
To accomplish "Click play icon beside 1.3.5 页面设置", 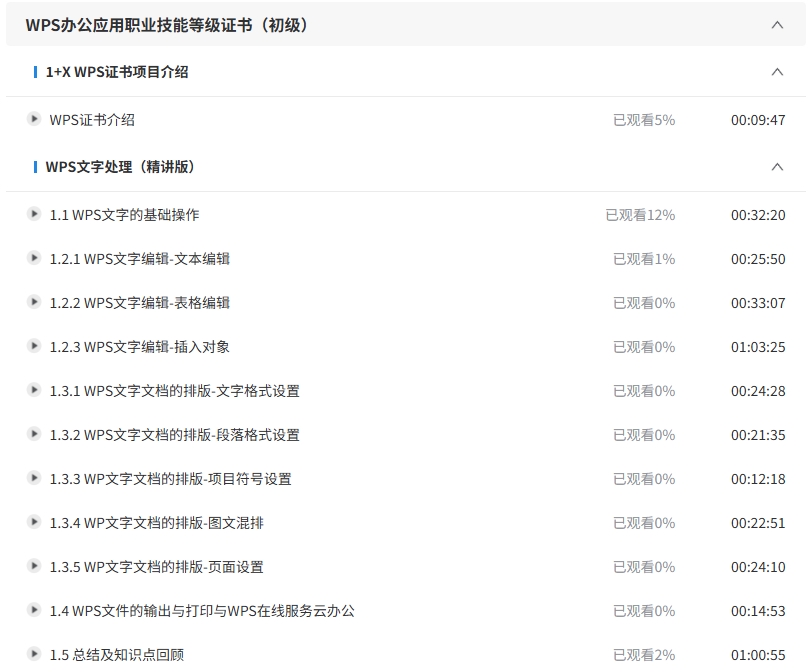I will click(x=34, y=566).
